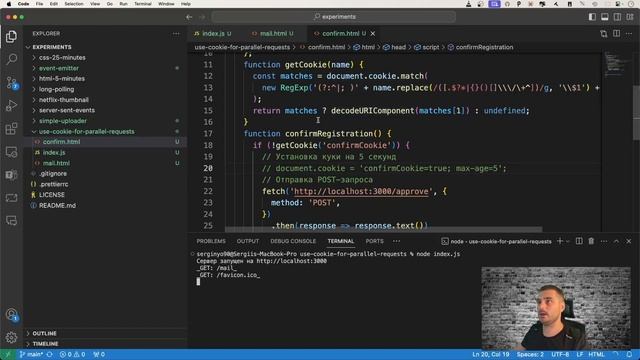Open mail.html in the explorer
The image size is (640, 360).
[x=56, y=163]
